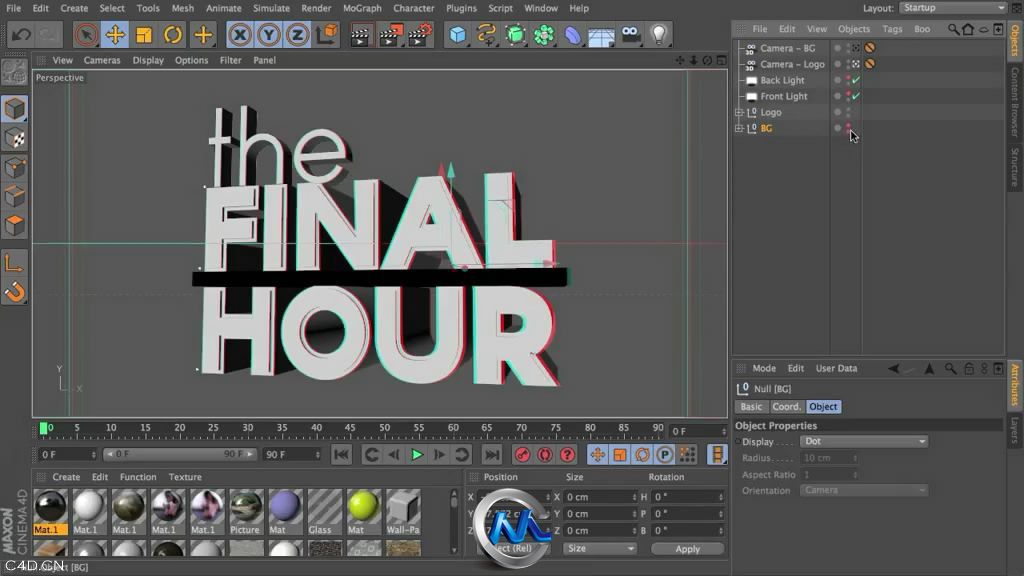Click the MoGraph flower icon in the toolbar
The width and height of the screenshot is (1024, 576).
[x=543, y=35]
